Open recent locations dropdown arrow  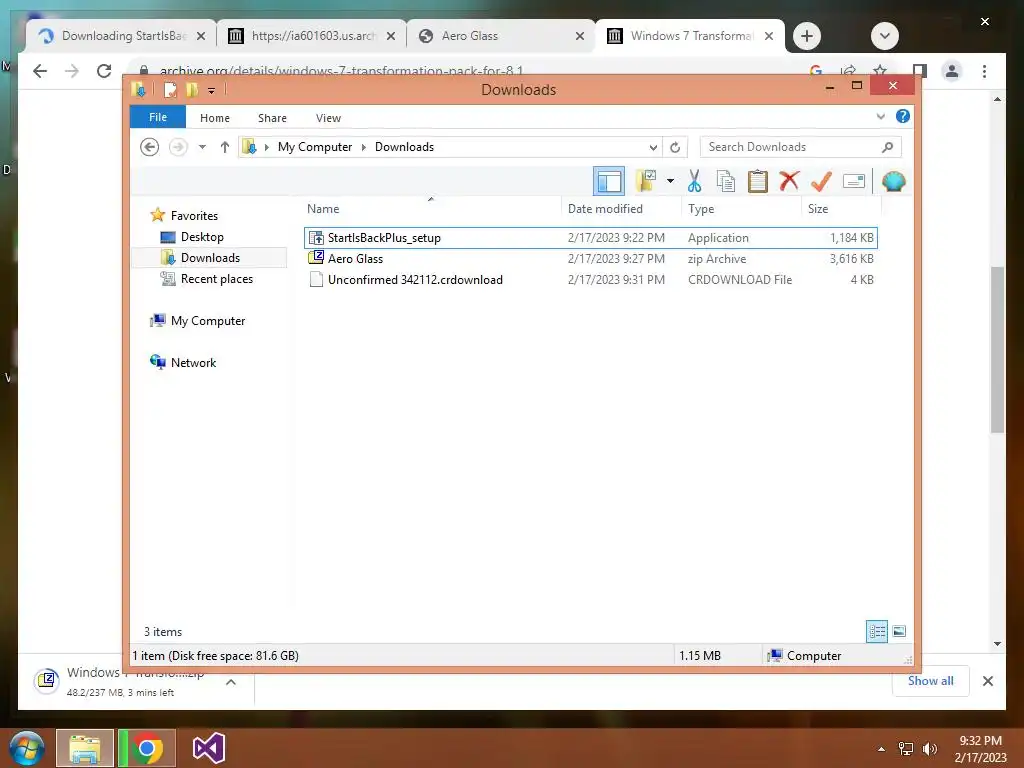(x=202, y=147)
